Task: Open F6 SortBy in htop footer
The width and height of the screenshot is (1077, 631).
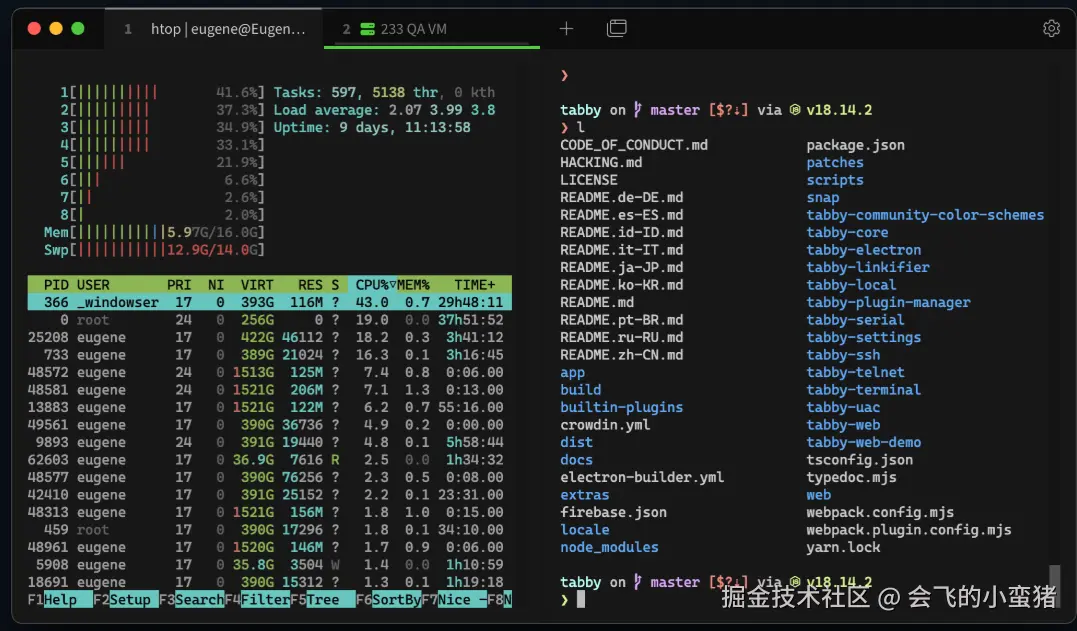Action: [x=389, y=599]
